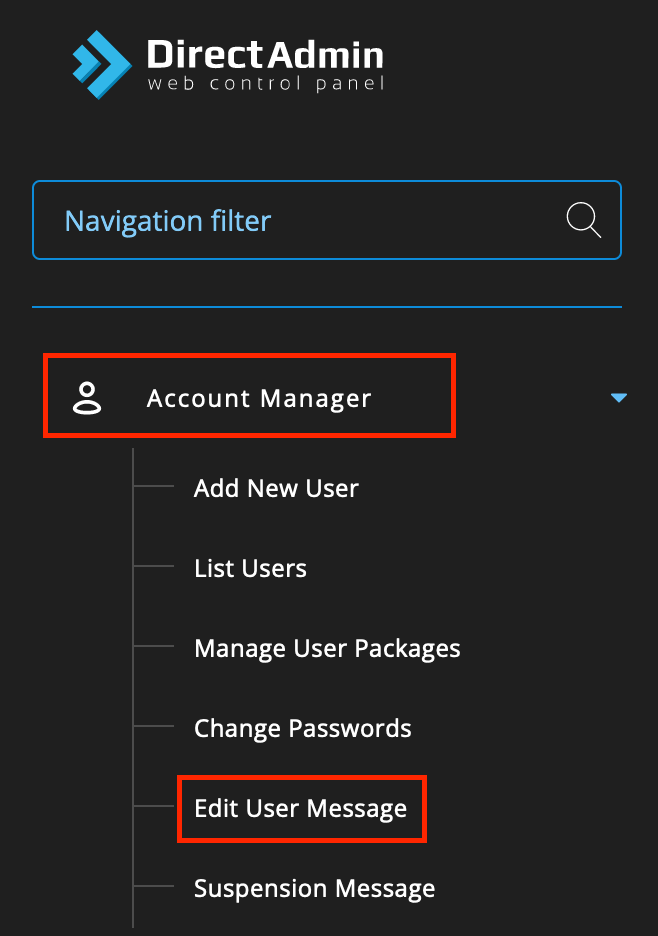The width and height of the screenshot is (658, 936).
Task: Open Manage User Packages
Action: (x=327, y=649)
